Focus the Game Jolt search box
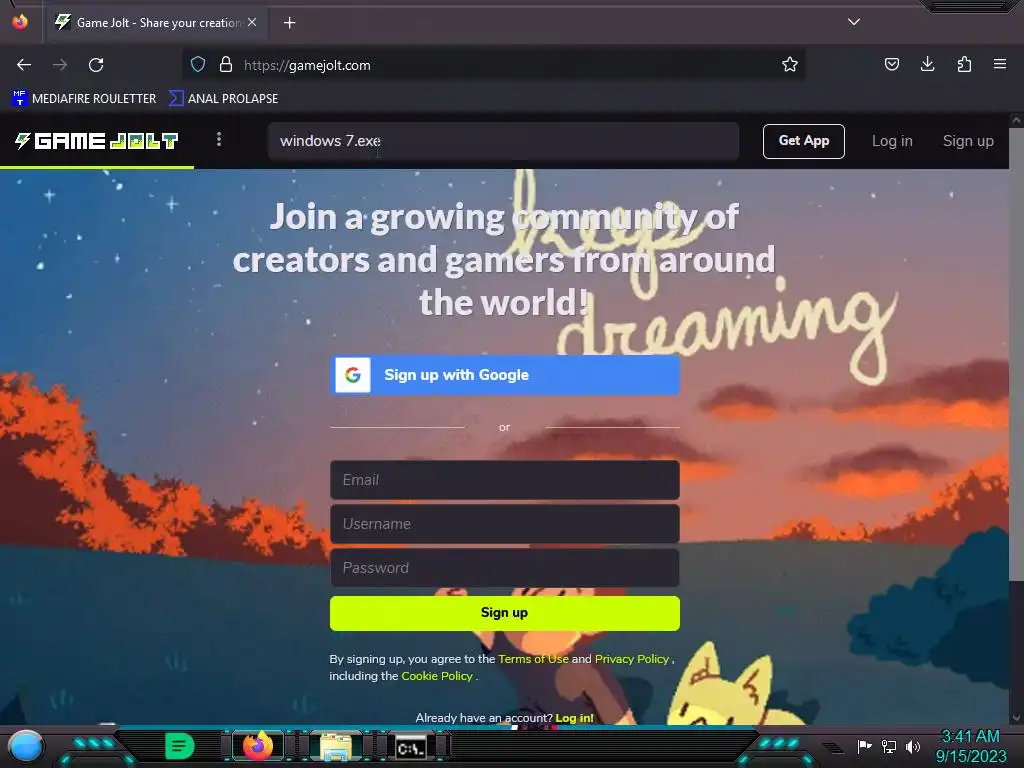This screenshot has height=768, width=1024. (503, 141)
